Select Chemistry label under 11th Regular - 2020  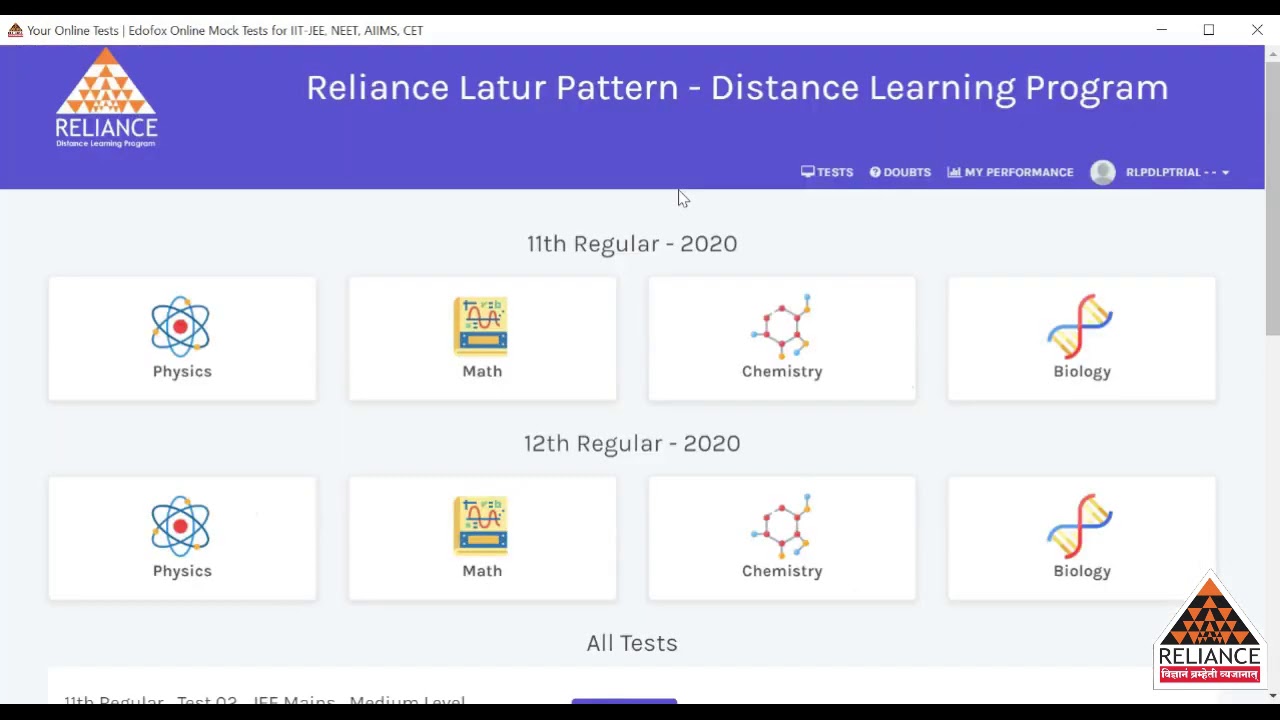coord(782,371)
